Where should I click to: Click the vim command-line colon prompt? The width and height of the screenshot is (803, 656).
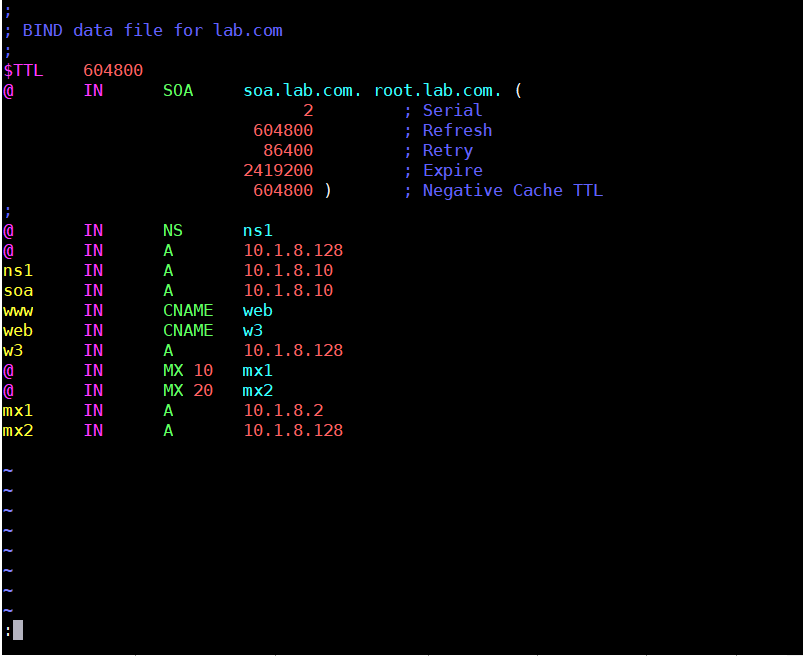[x=8, y=630]
